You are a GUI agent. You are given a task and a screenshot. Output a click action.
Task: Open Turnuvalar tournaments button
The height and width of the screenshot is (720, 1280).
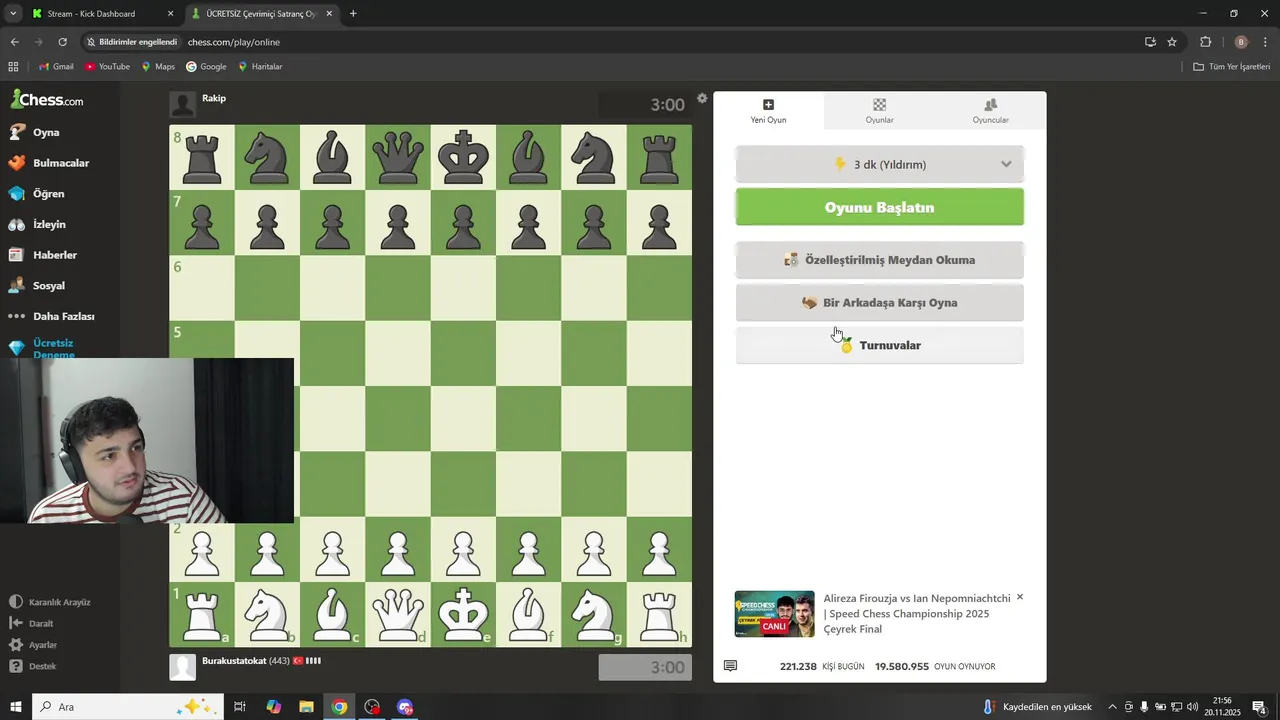[x=880, y=345]
